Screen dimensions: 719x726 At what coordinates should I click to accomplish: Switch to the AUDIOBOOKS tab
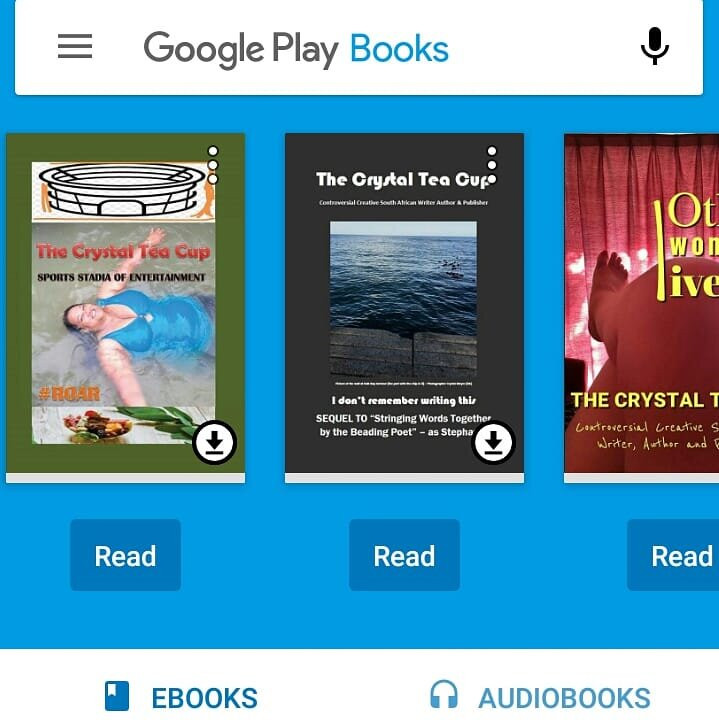(x=540, y=696)
